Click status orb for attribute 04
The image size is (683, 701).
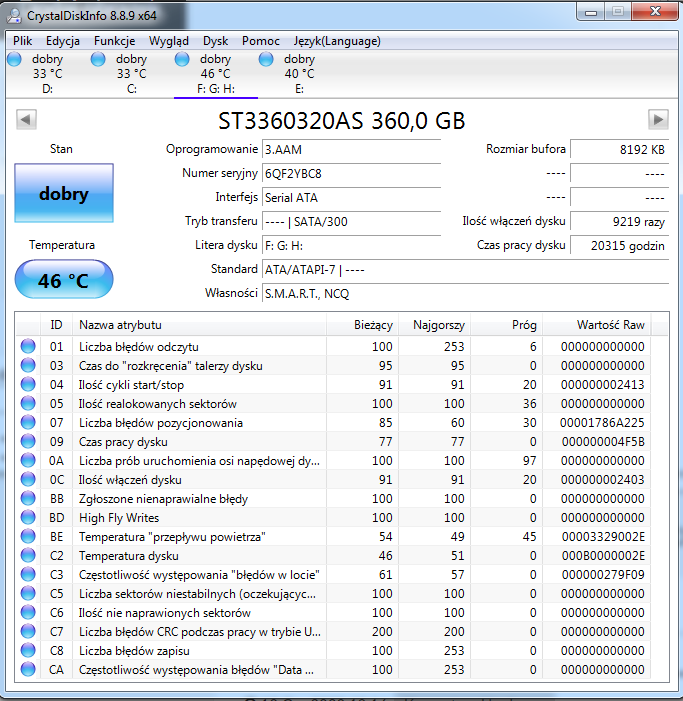(28, 384)
